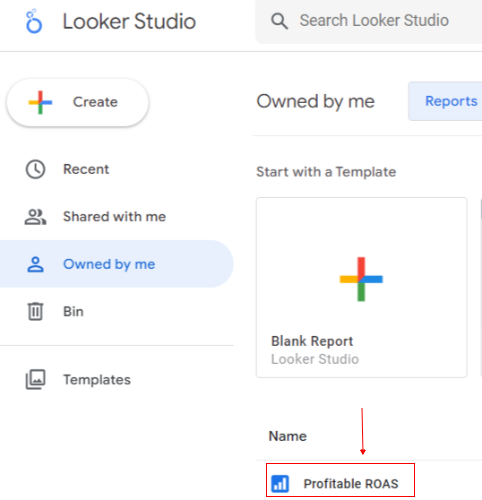Click the Start with a Template label
This screenshot has width=482, height=500.
click(x=326, y=172)
